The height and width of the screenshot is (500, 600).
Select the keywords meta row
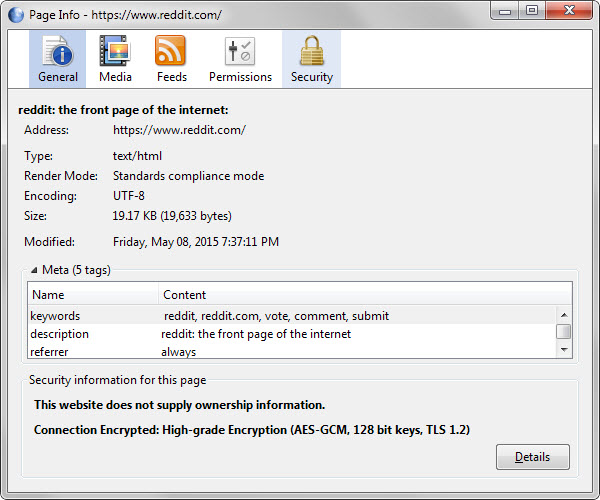[x=292, y=316]
